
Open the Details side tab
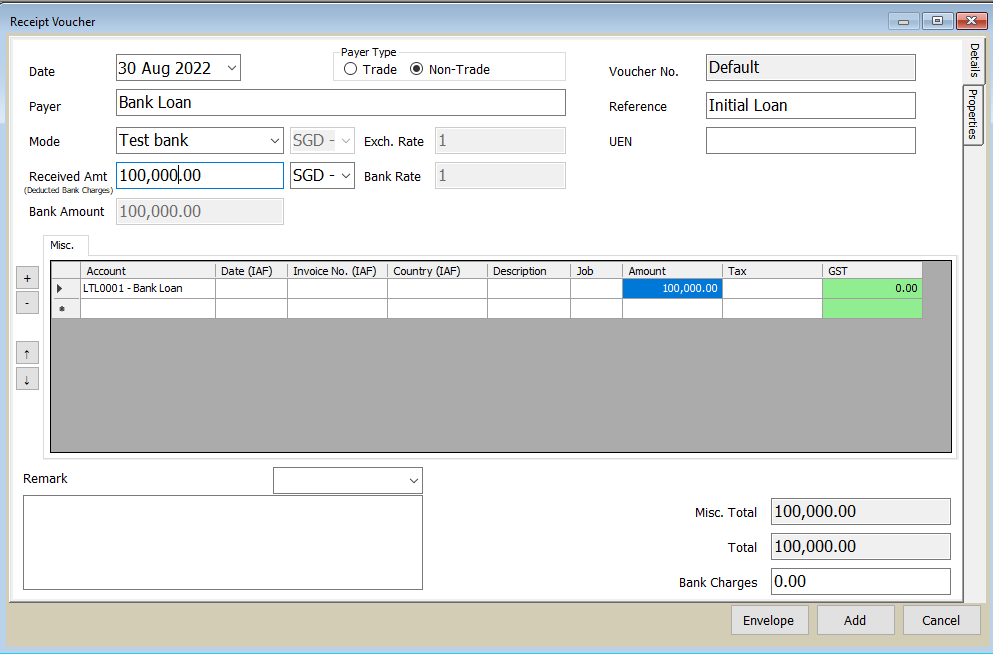coord(974,60)
